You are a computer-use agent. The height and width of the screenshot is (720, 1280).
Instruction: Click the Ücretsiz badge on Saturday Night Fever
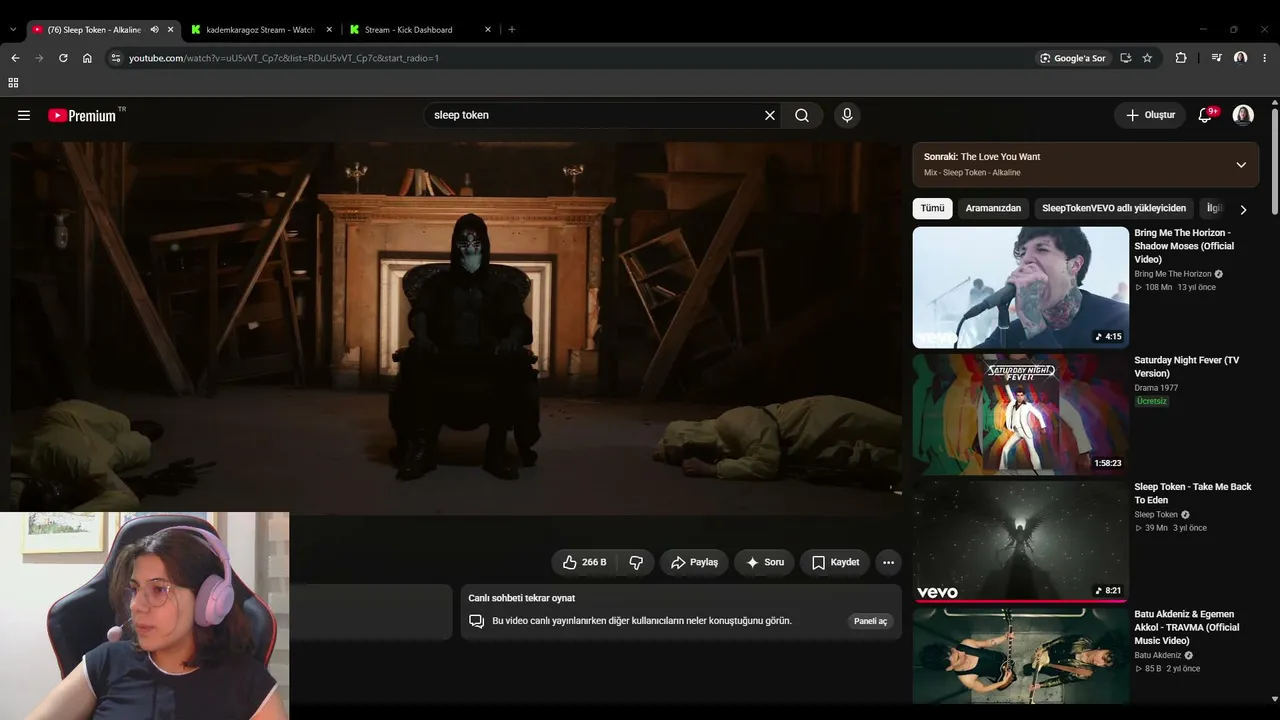pyautogui.click(x=1152, y=401)
